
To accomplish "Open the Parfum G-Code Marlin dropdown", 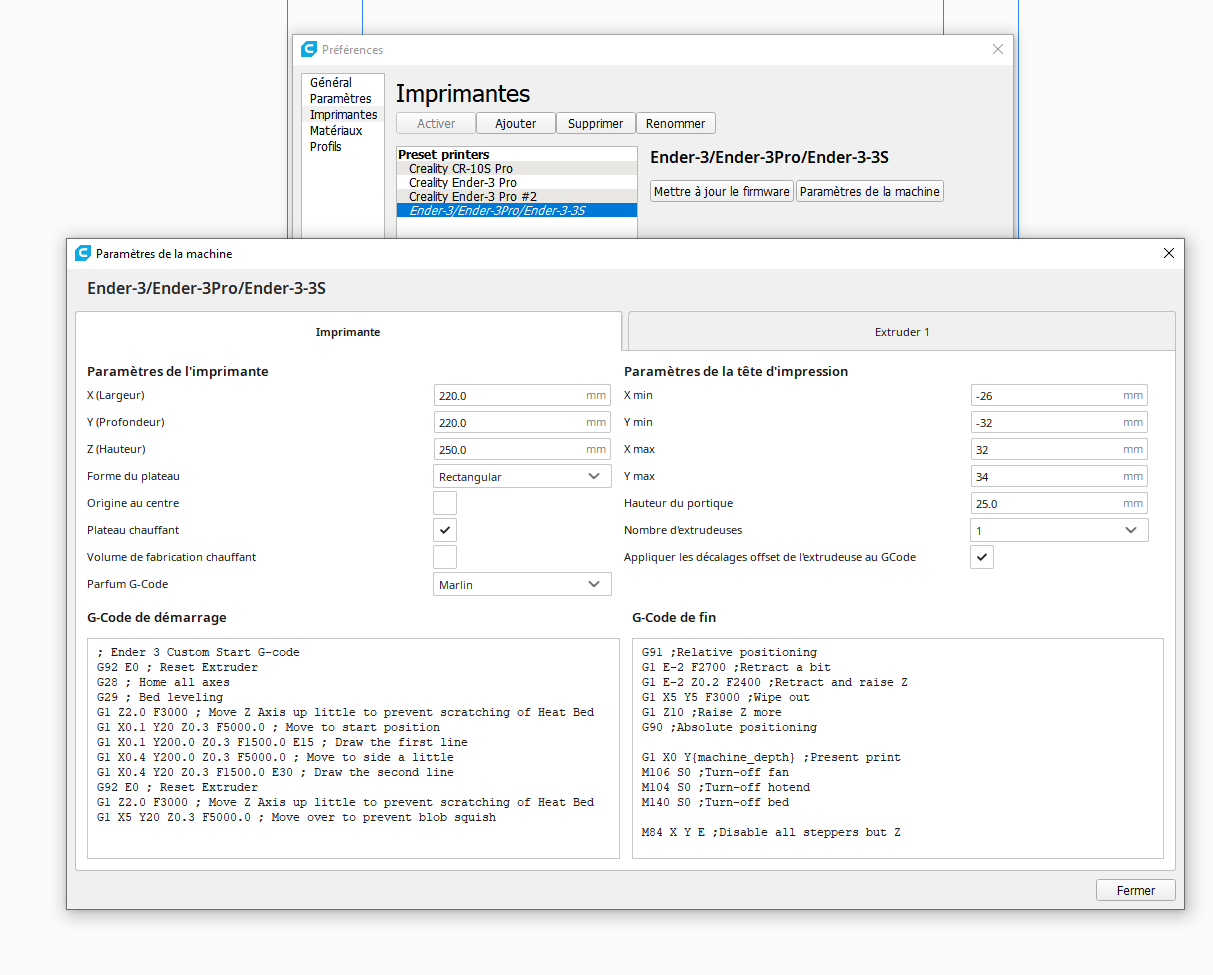I will click(522, 584).
